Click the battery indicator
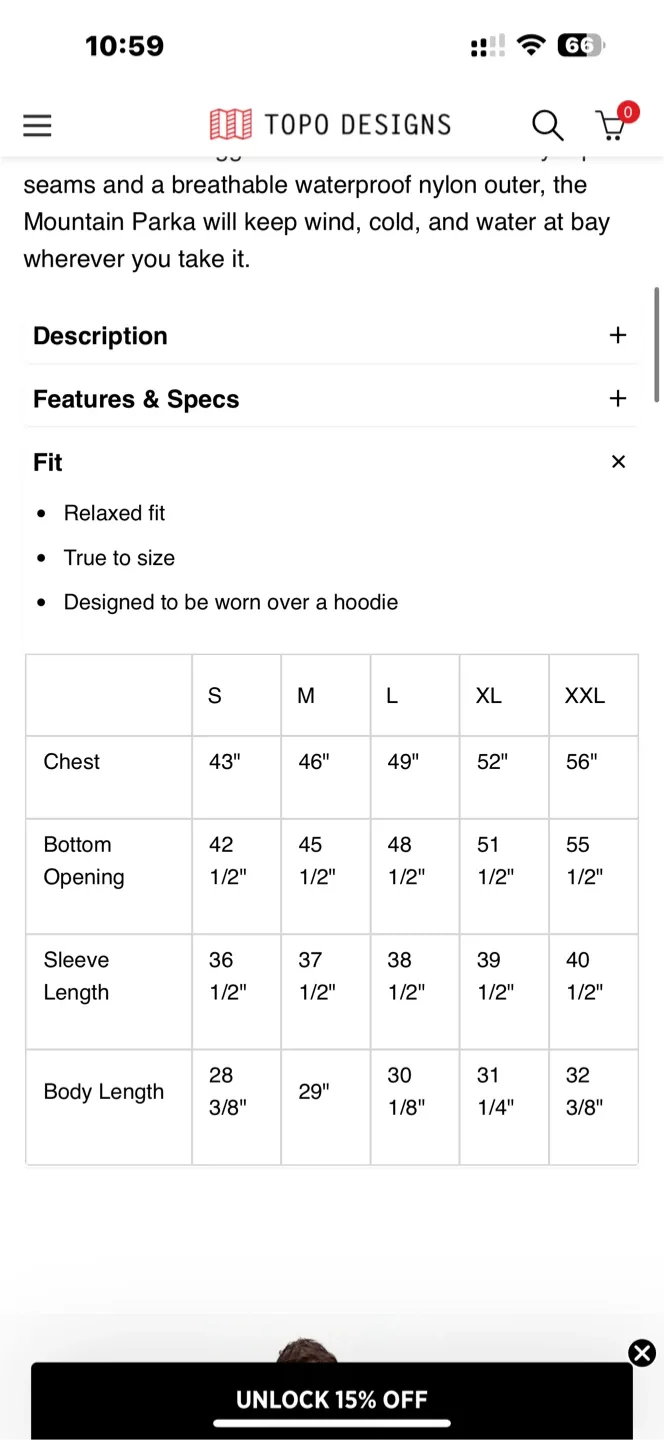664x1440 pixels. pyautogui.click(x=580, y=45)
